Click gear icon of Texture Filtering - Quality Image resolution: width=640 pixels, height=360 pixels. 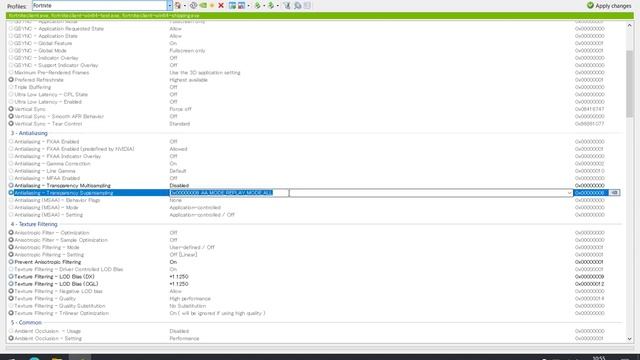tap(11, 298)
